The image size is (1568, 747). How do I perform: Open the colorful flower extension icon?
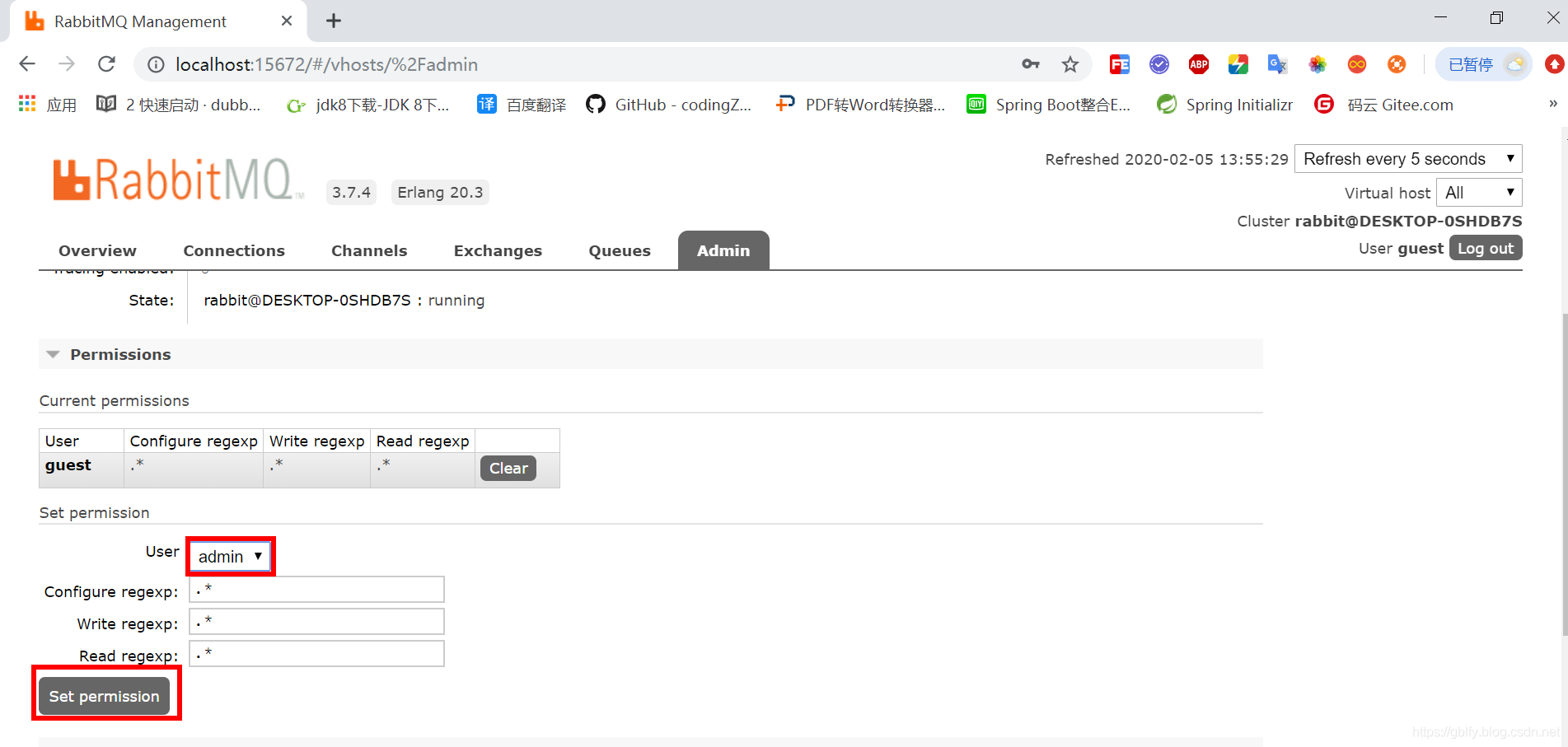click(1318, 64)
